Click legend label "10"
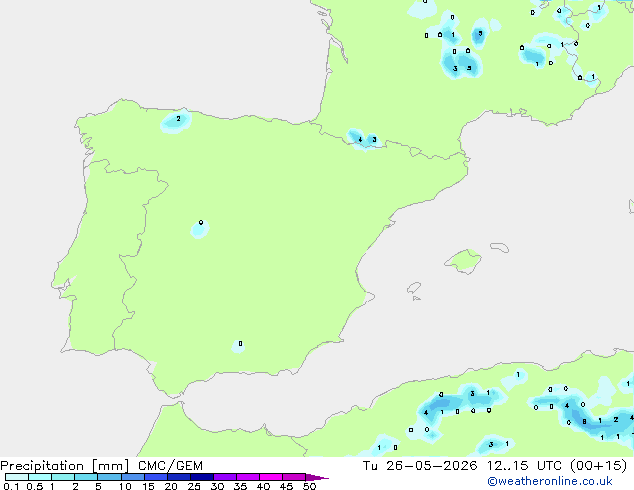Image resolution: width=634 pixels, height=490 pixels. [125, 486]
